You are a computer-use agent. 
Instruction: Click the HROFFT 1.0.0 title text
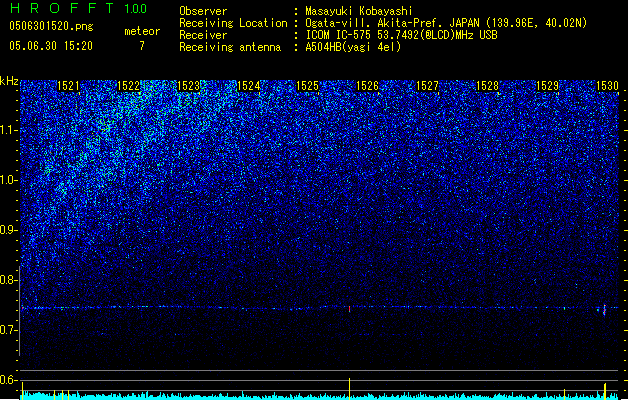coord(79,8)
